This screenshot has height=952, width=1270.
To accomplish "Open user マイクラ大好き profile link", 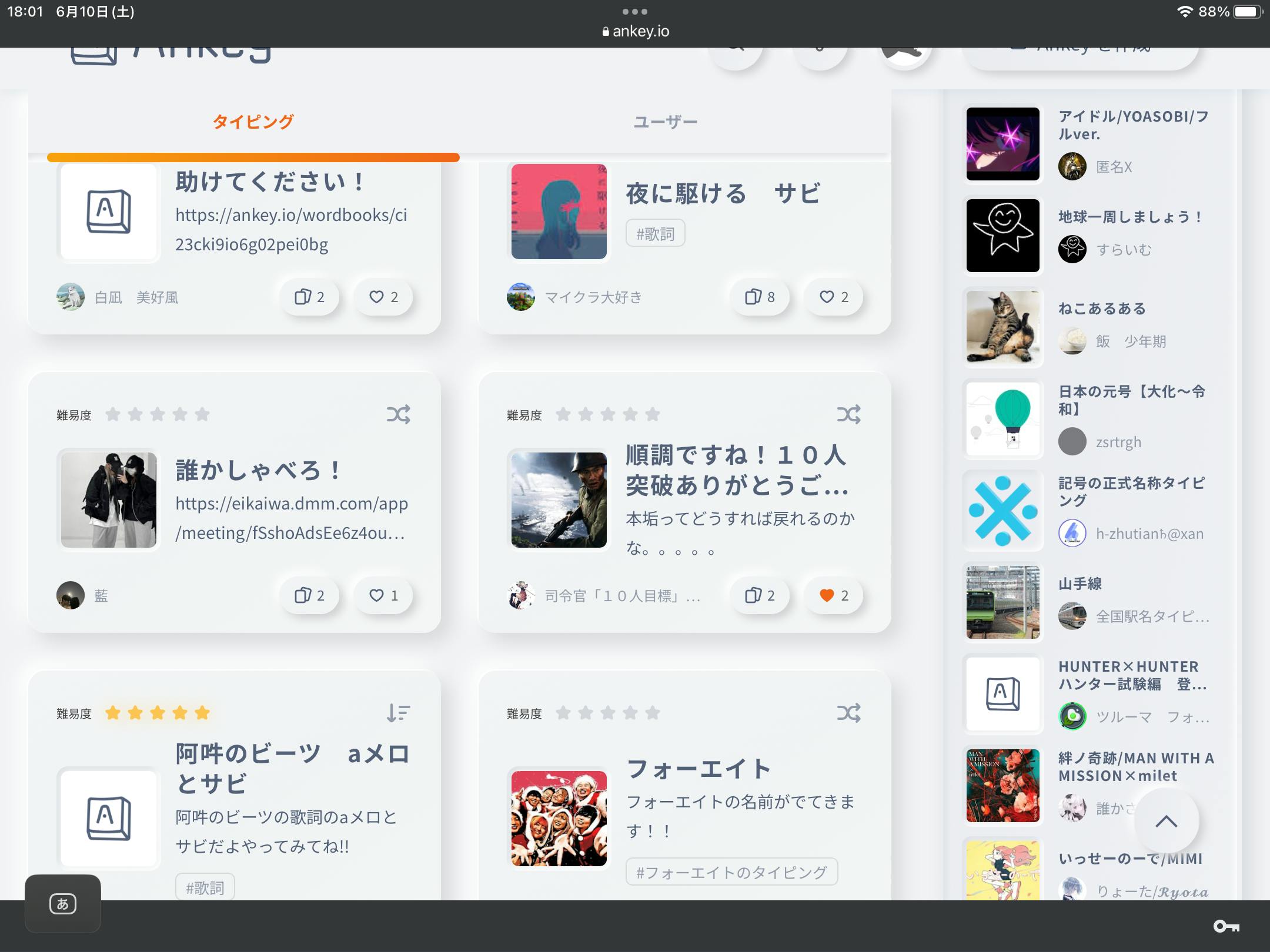I will click(593, 297).
